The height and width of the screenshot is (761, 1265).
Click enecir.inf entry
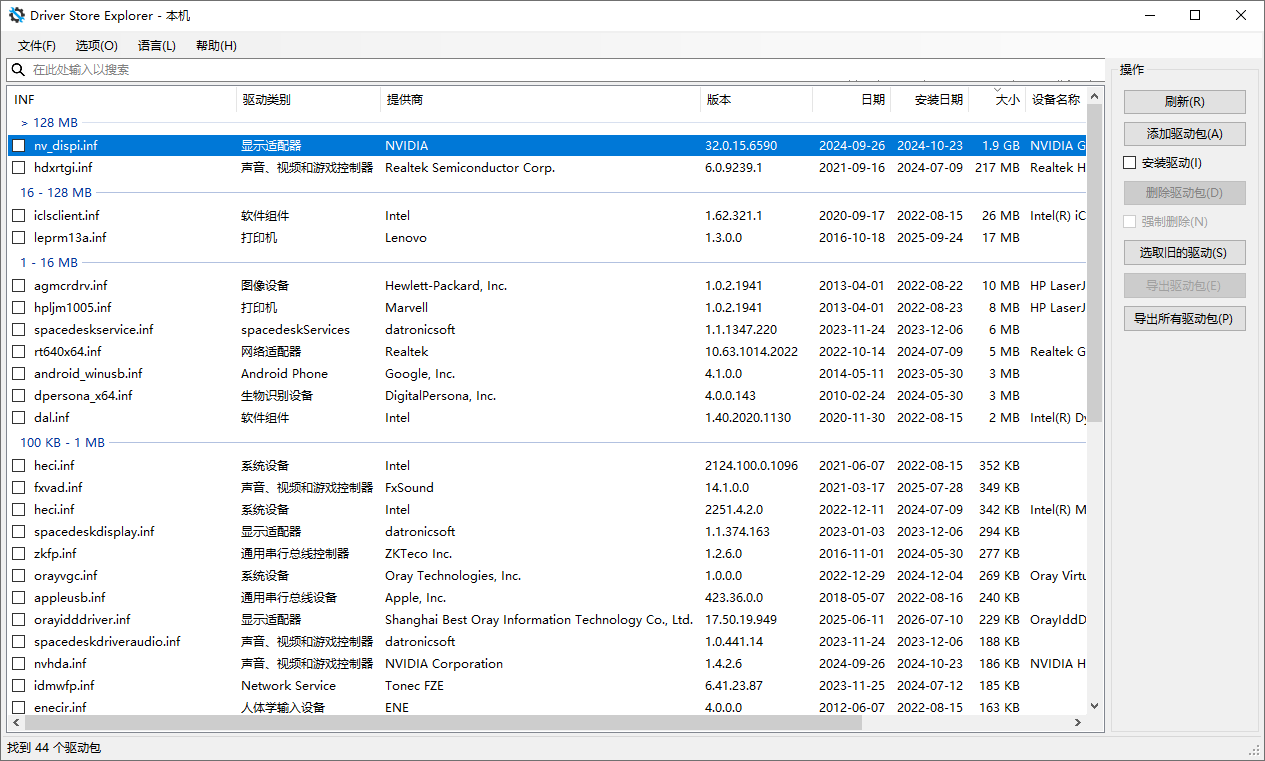60,708
